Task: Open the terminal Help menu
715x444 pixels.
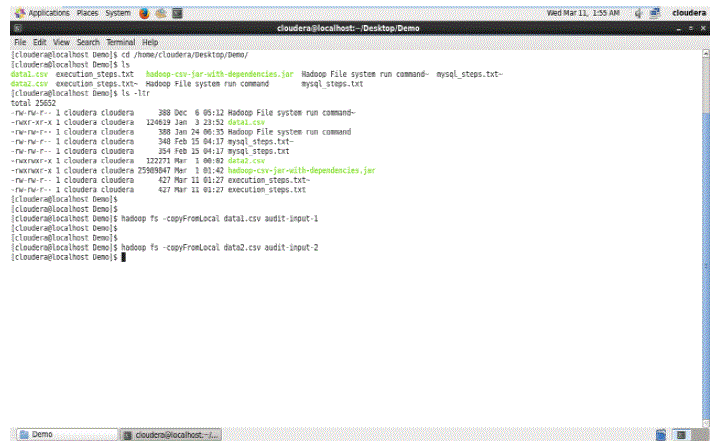Action: (150, 43)
